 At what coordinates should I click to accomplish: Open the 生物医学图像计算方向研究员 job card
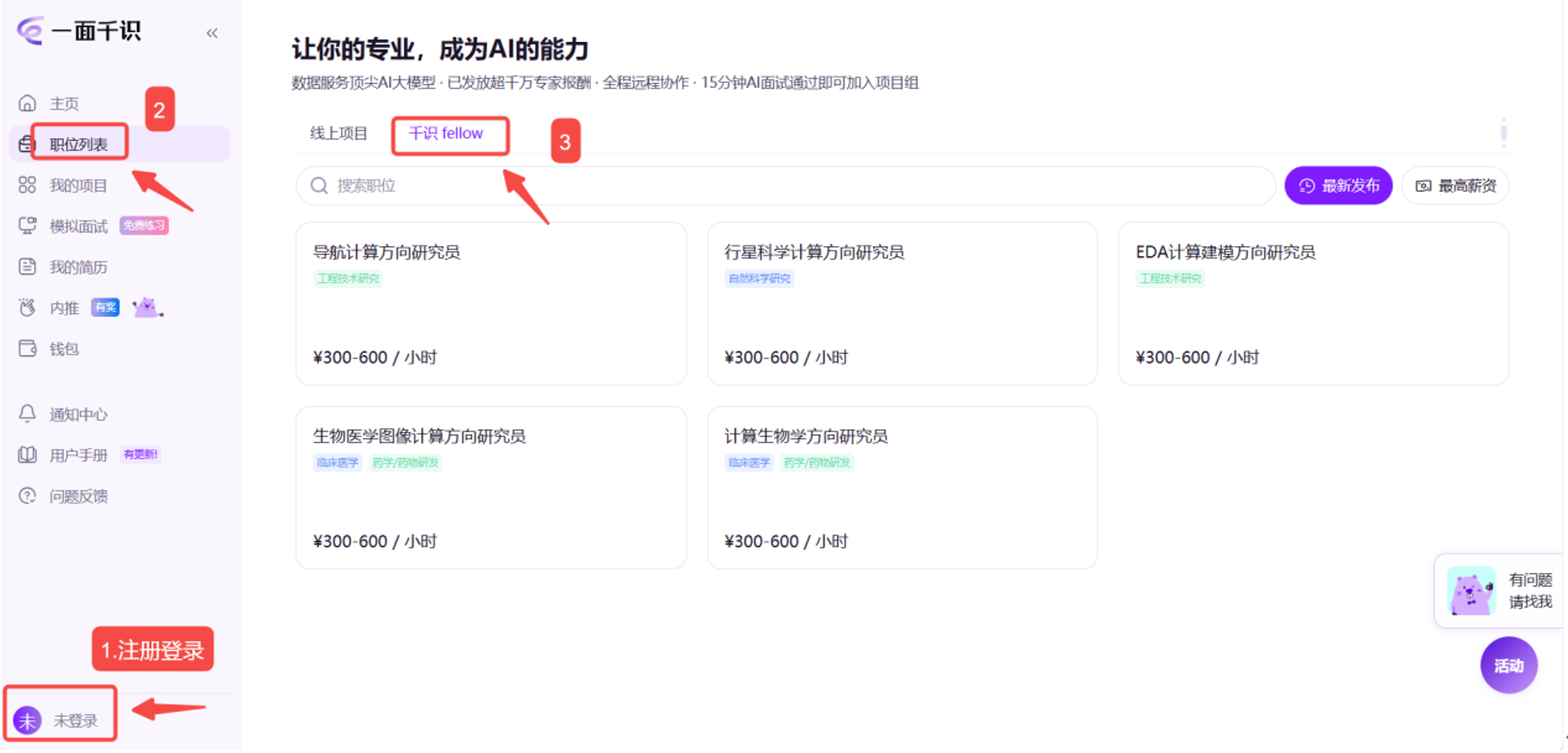(491, 488)
